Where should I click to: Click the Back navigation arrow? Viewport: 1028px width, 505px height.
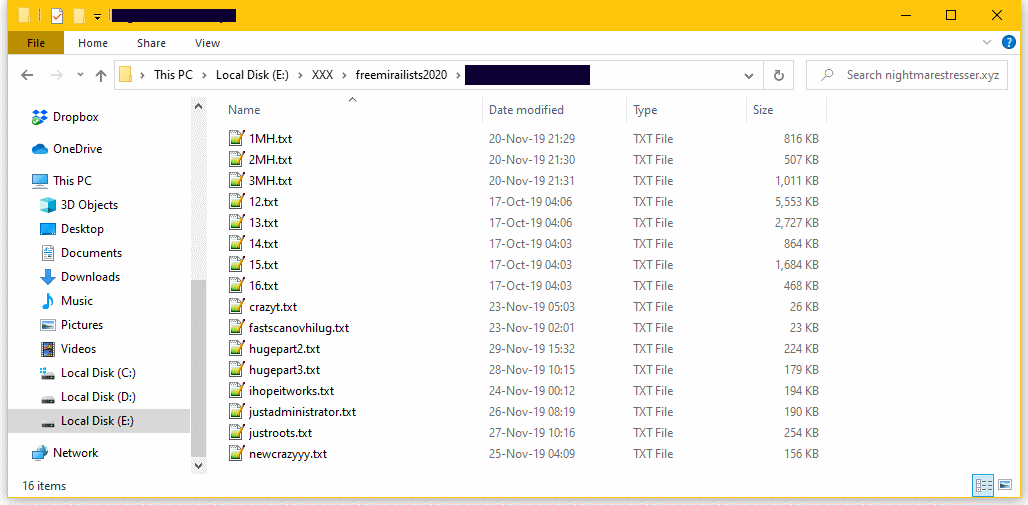click(27, 76)
